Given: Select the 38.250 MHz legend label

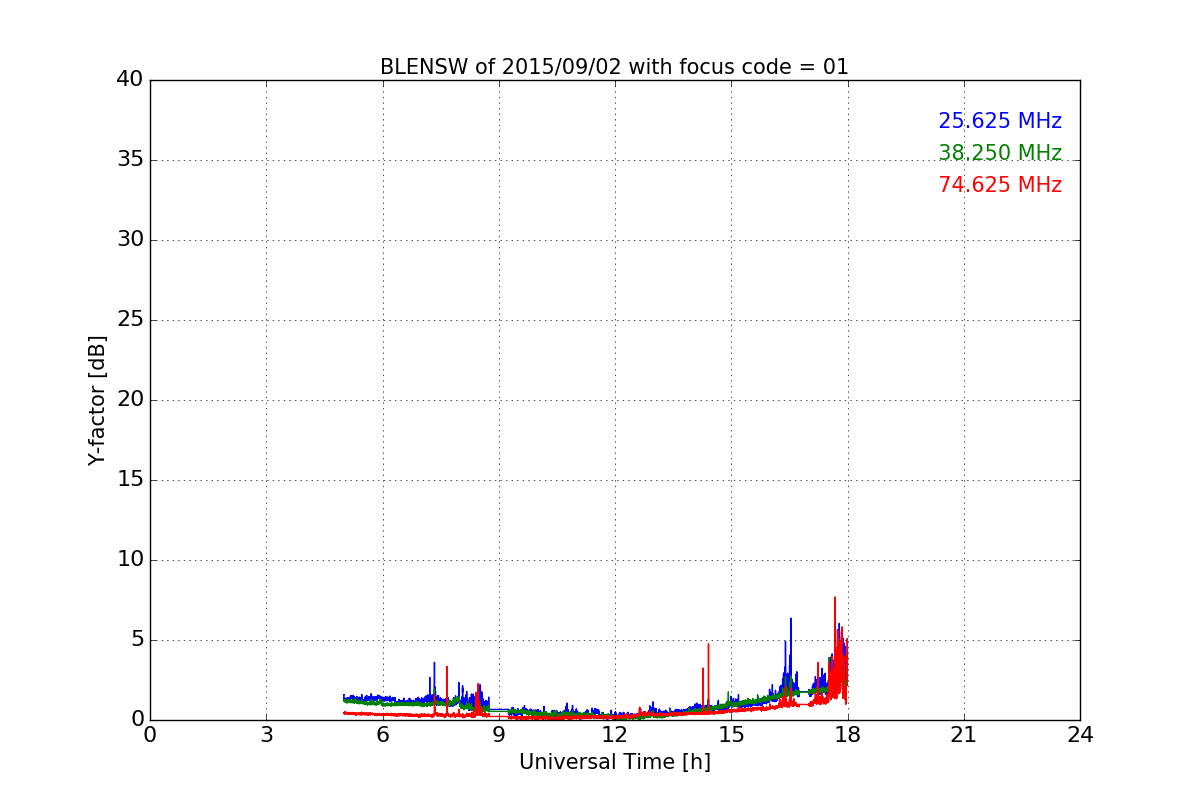Looking at the screenshot, I should (1000, 153).
